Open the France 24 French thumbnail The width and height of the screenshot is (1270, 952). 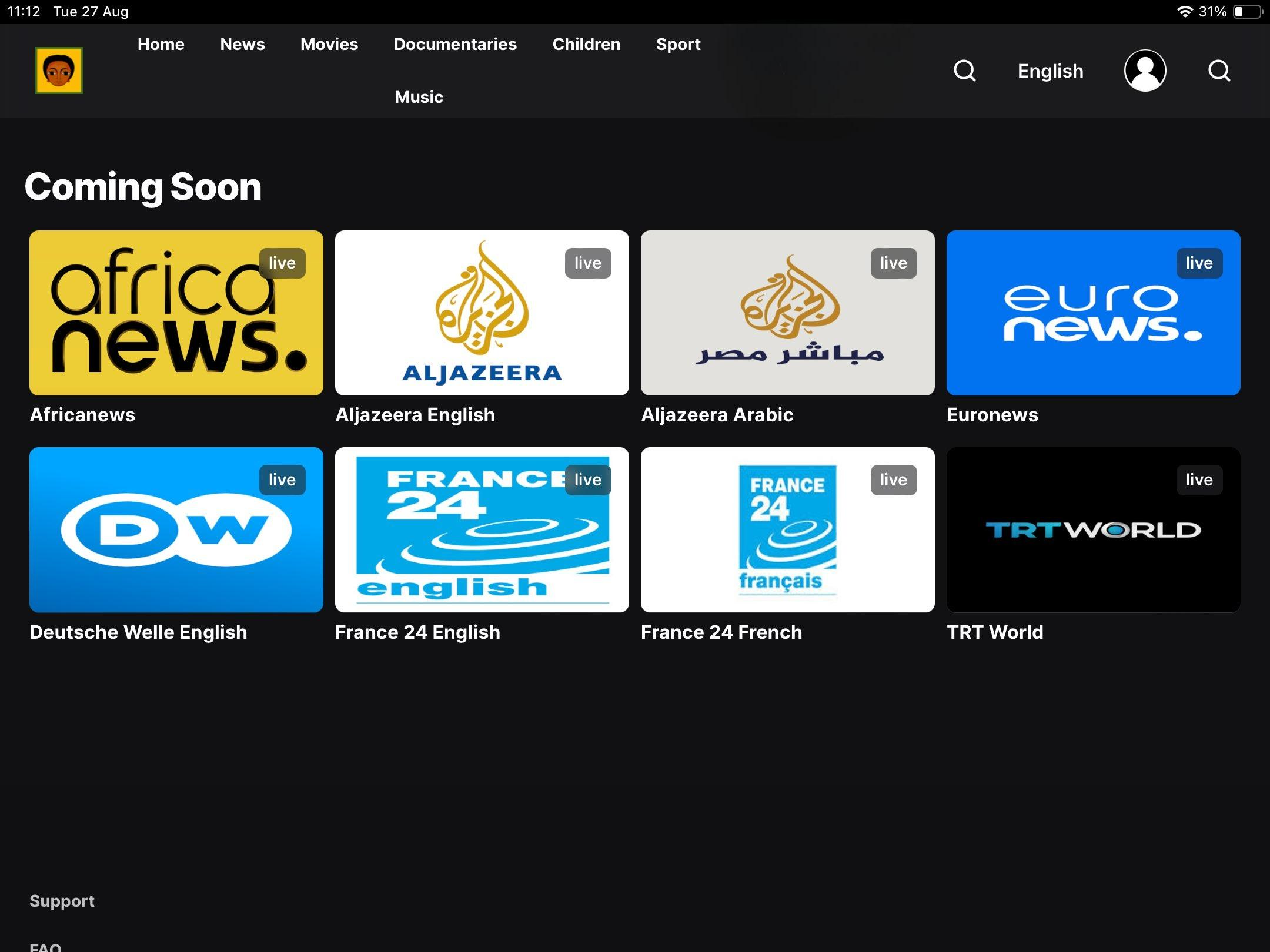788,529
